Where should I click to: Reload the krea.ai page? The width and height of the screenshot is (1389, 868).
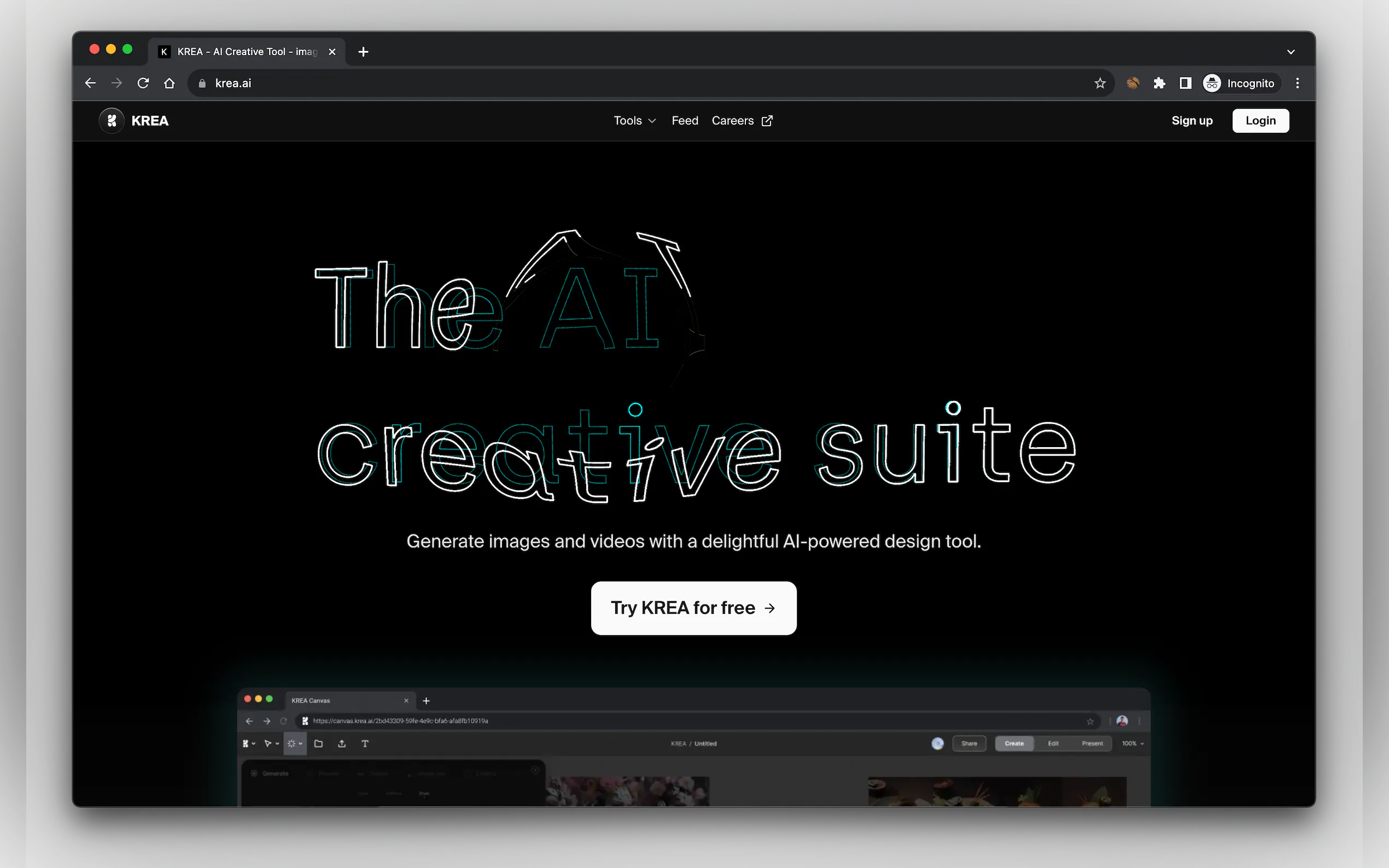143,83
